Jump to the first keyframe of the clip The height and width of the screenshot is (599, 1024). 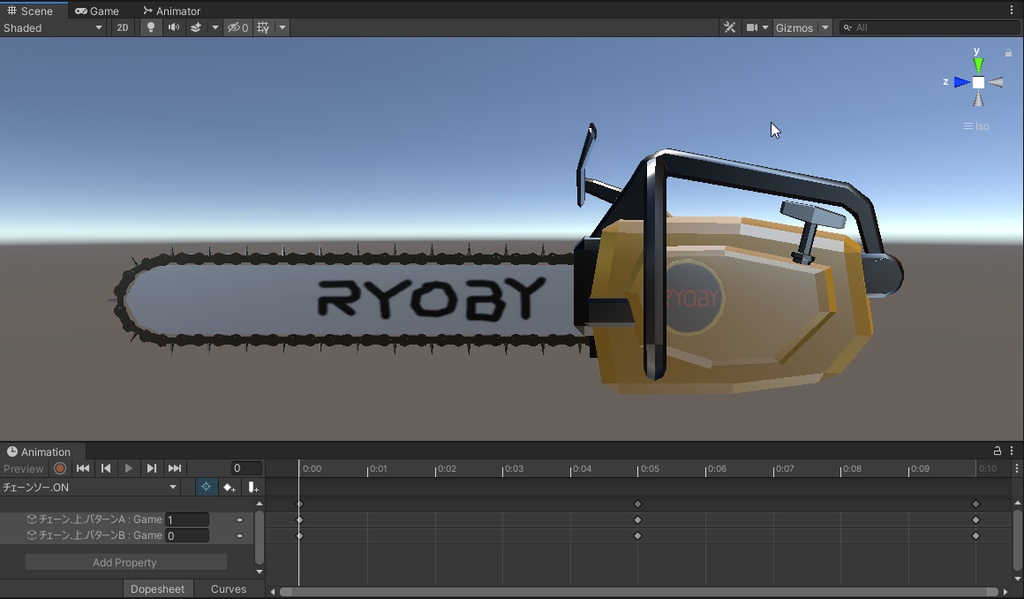point(83,468)
